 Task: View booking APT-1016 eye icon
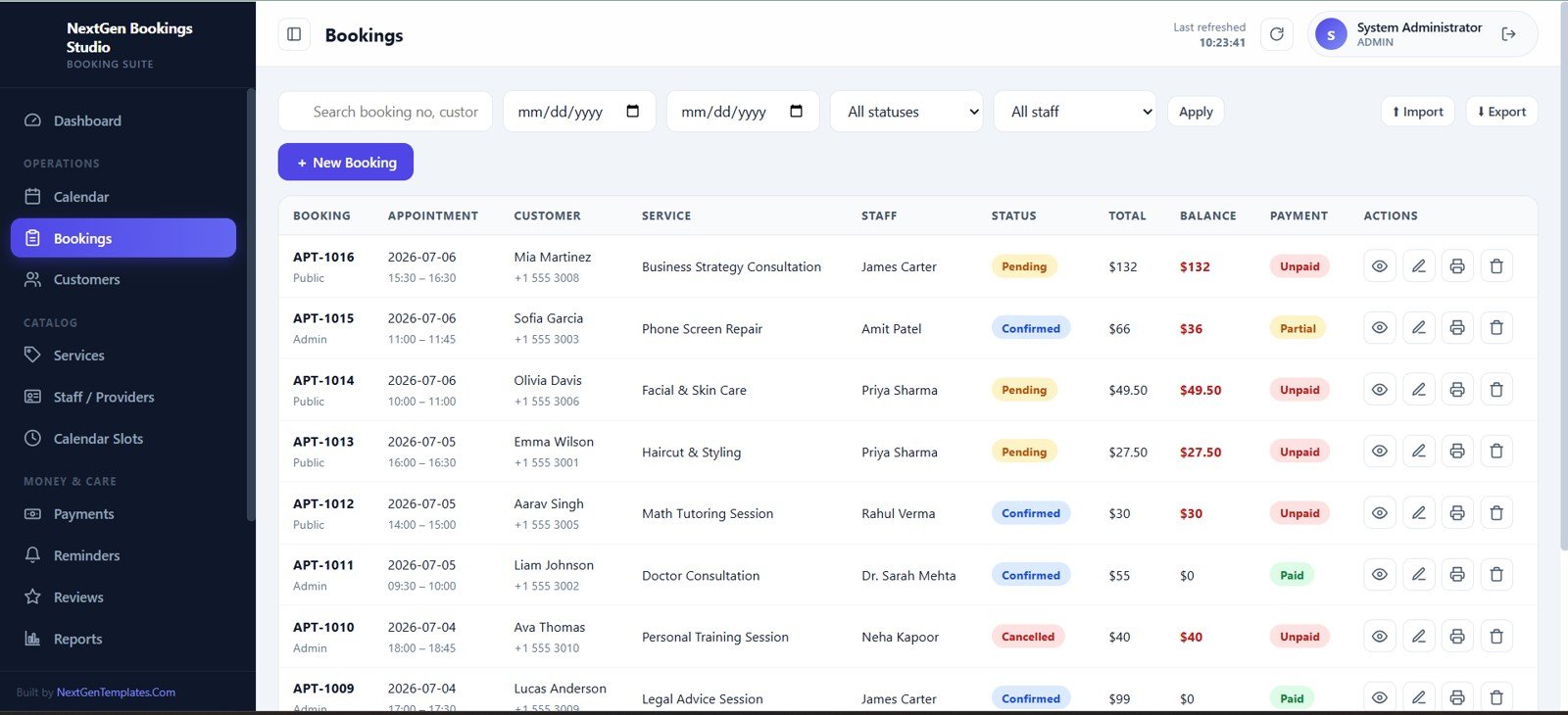[x=1379, y=266]
